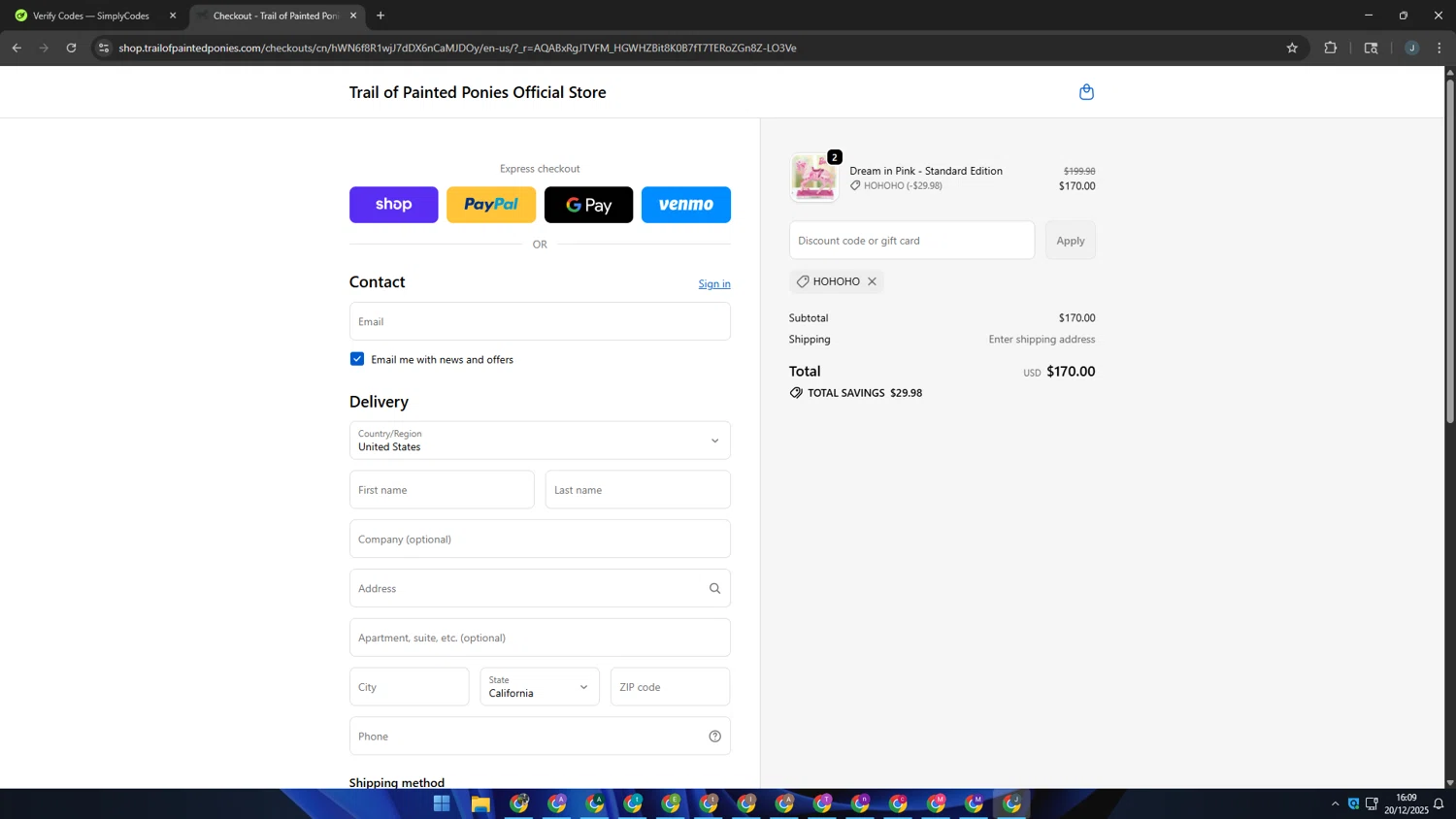Image resolution: width=1456 pixels, height=819 pixels.
Task: Reload the checkout page
Action: pos(71,48)
